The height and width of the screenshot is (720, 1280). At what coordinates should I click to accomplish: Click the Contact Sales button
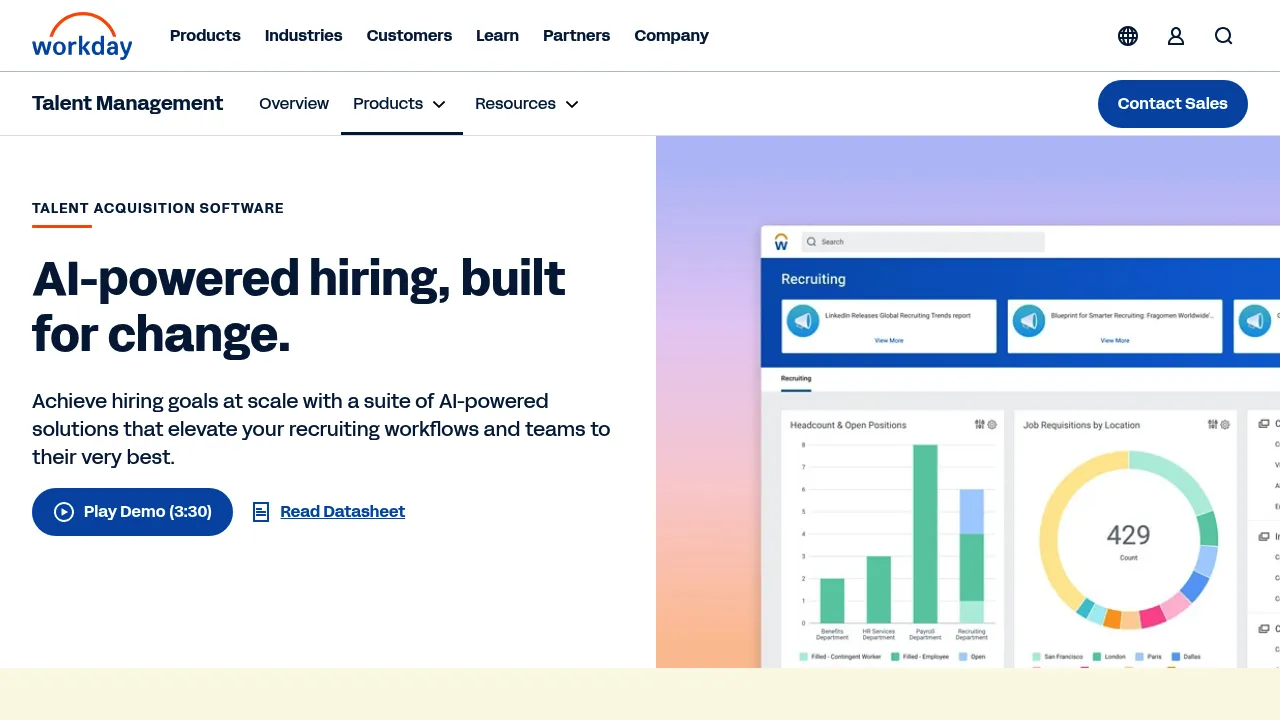1172,104
